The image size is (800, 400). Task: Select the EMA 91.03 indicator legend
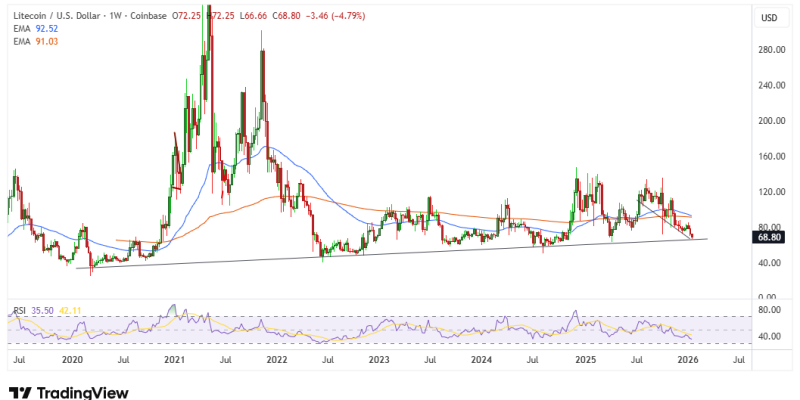pyautogui.click(x=33, y=43)
